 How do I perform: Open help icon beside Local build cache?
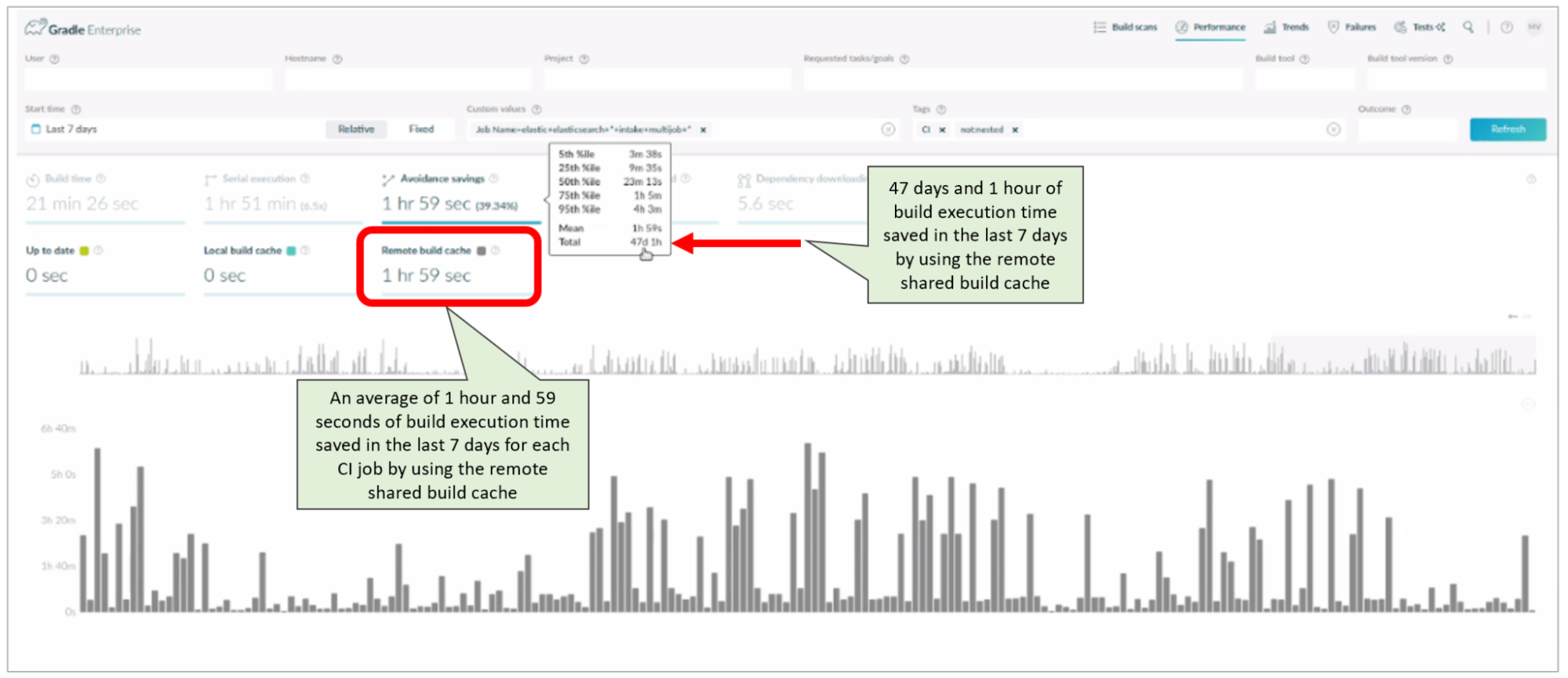(305, 251)
